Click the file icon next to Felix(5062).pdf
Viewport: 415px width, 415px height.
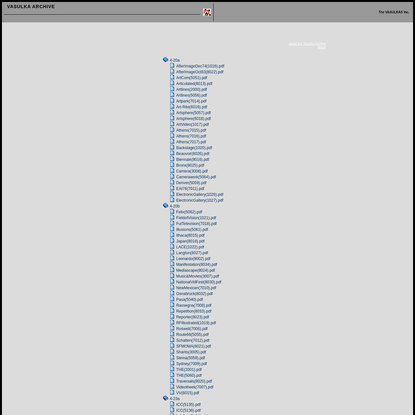tap(172, 211)
